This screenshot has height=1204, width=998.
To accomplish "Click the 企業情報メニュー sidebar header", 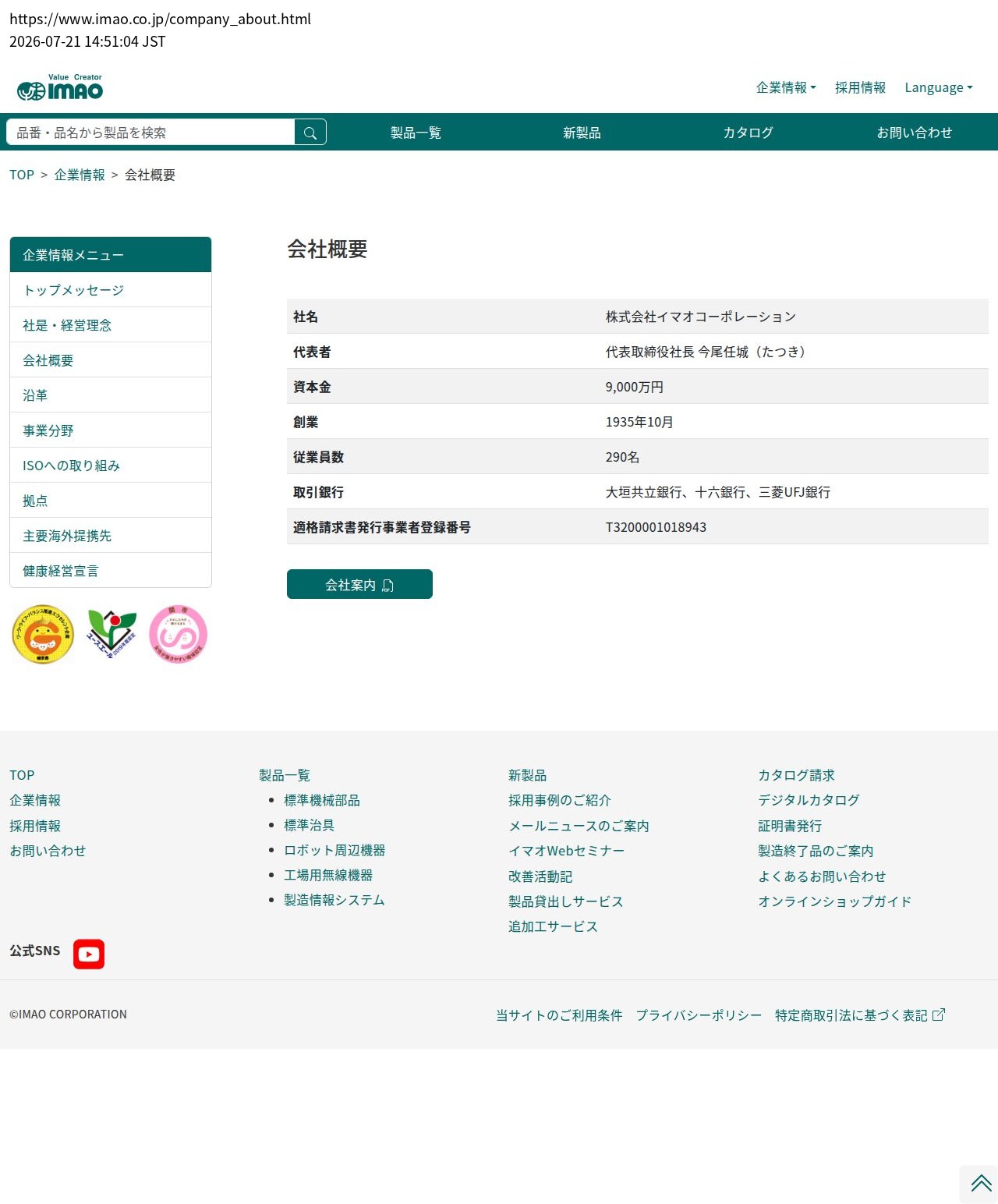I will click(x=111, y=255).
